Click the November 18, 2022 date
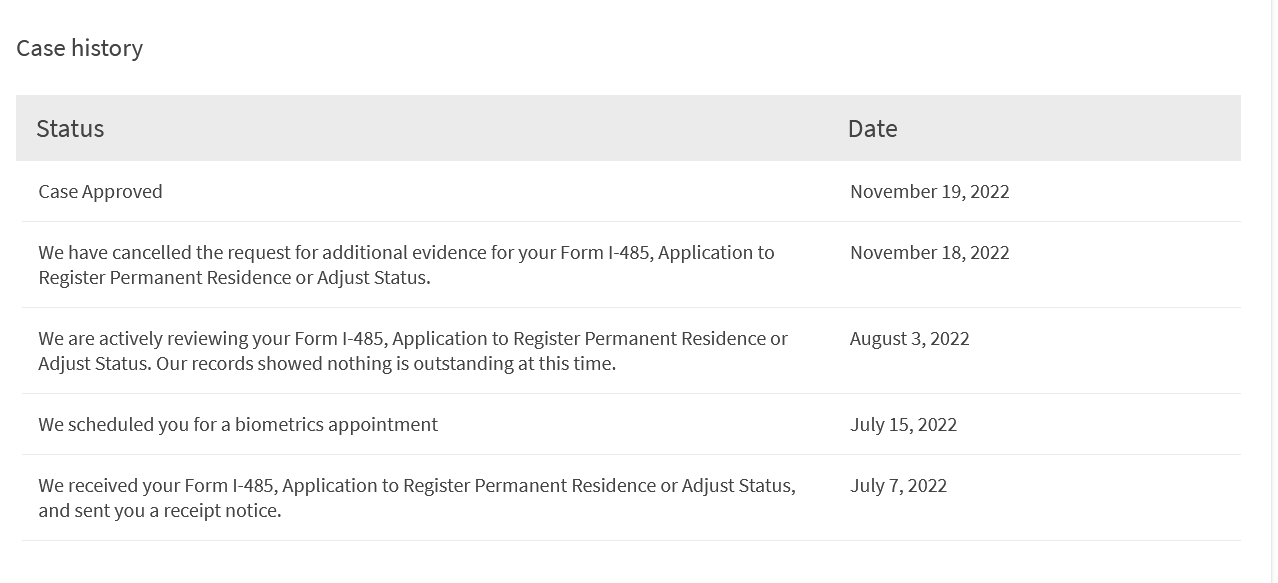The image size is (1278, 583). click(929, 252)
